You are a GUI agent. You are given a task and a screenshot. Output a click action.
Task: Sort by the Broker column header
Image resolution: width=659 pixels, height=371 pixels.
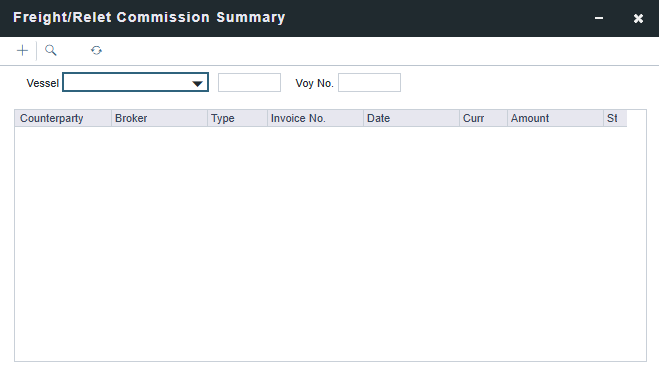pyautogui.click(x=159, y=118)
